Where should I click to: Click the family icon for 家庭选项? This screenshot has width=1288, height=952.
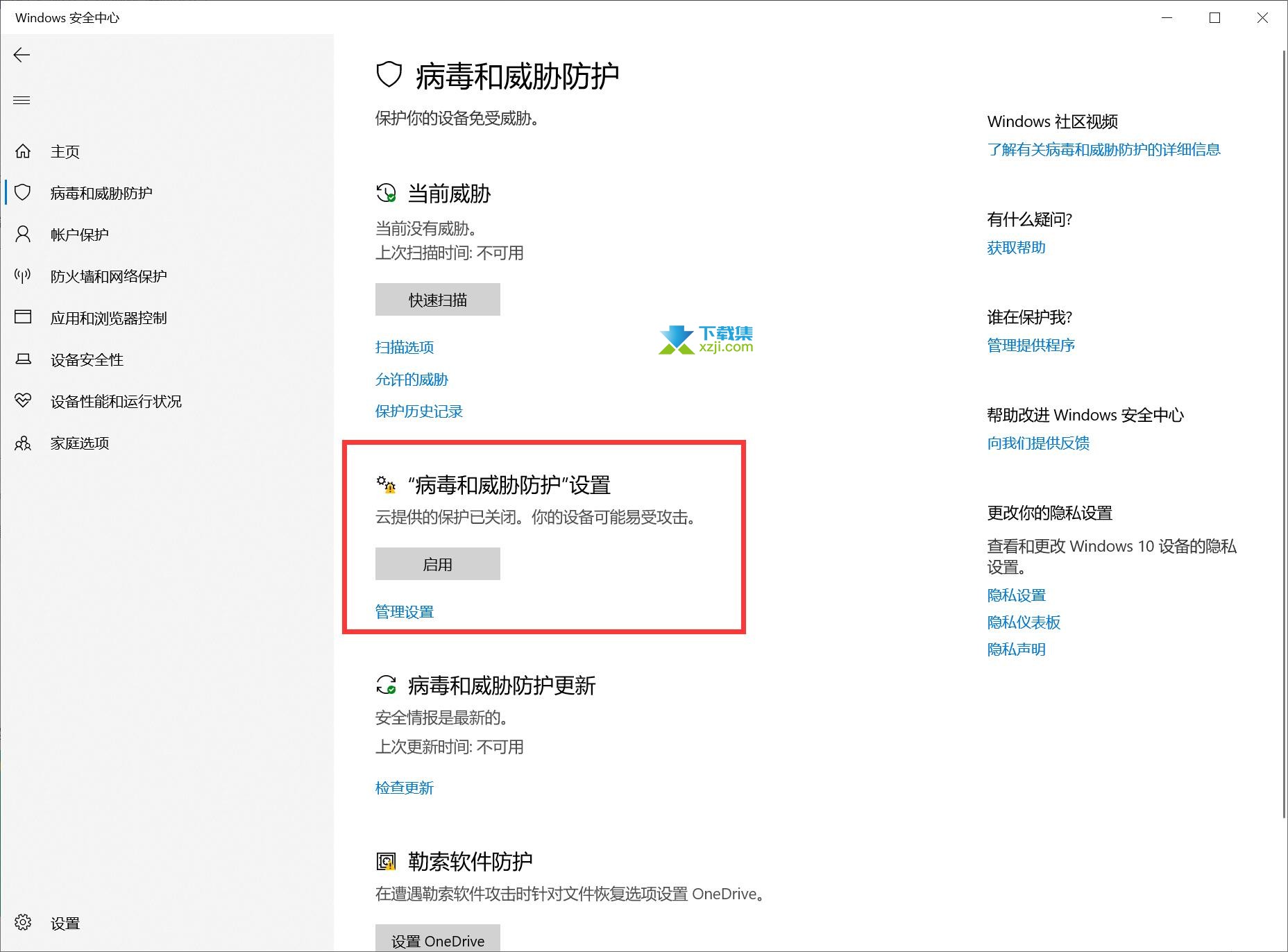pyautogui.click(x=23, y=443)
